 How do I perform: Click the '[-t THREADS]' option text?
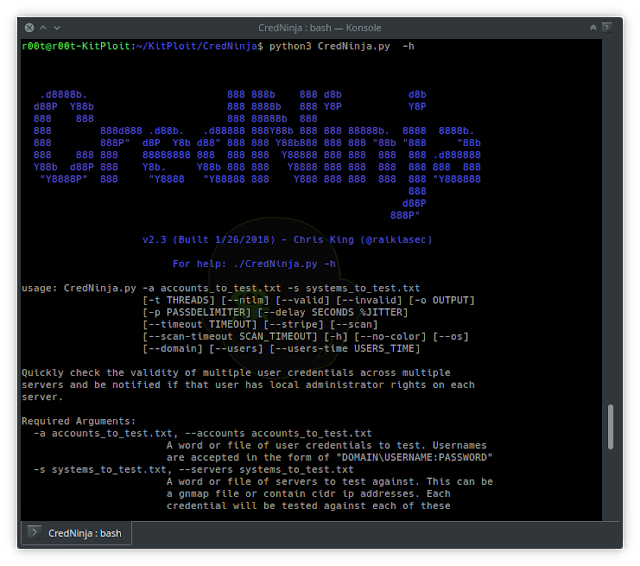[x=178, y=300]
